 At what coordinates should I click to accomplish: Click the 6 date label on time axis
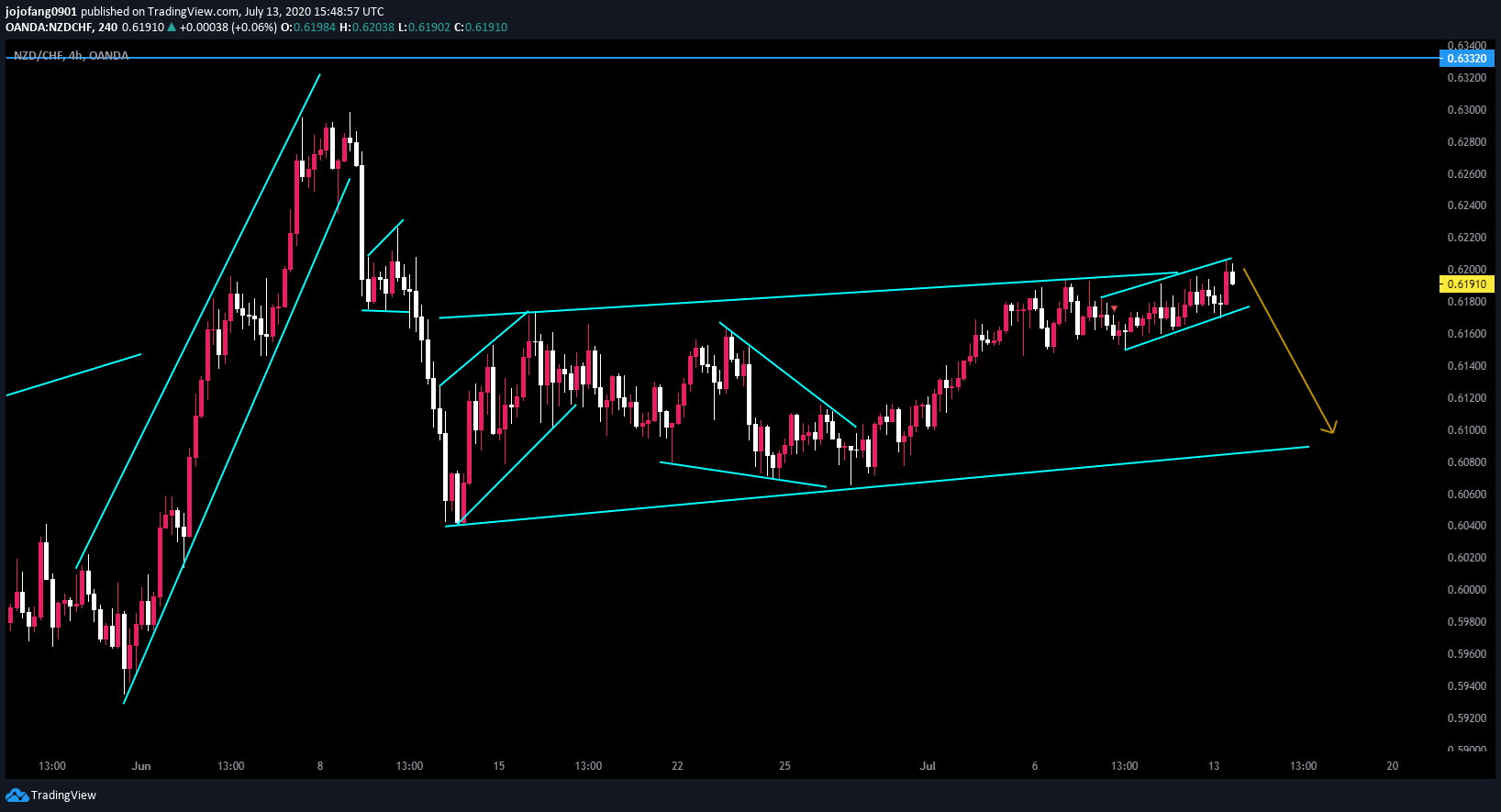click(x=1035, y=766)
